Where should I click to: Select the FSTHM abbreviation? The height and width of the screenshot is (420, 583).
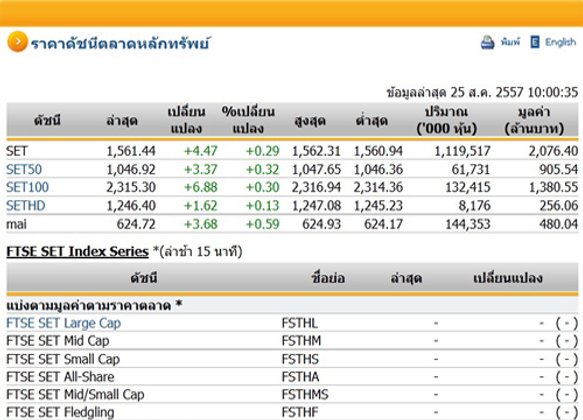point(301,341)
